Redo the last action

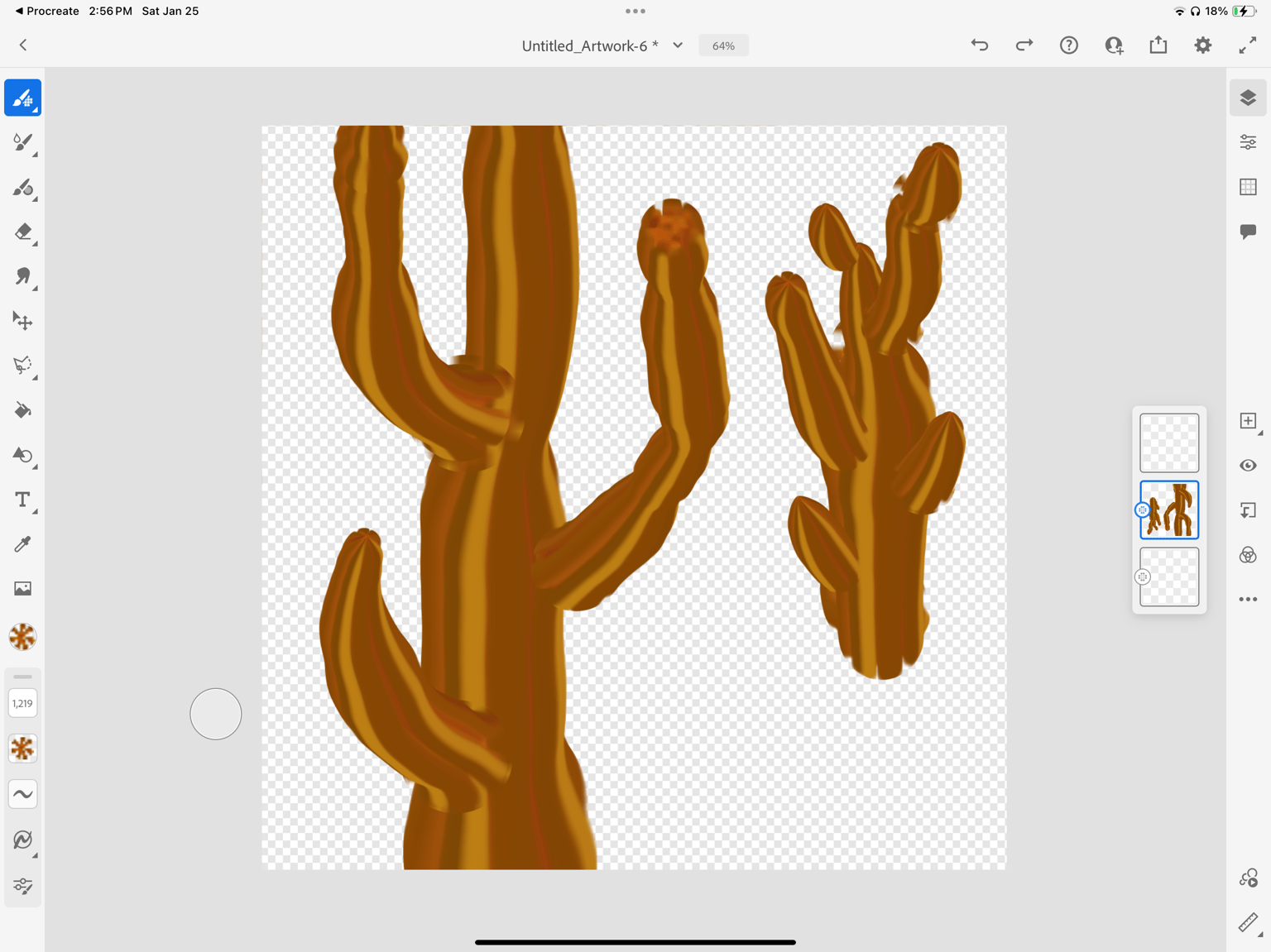click(1024, 45)
